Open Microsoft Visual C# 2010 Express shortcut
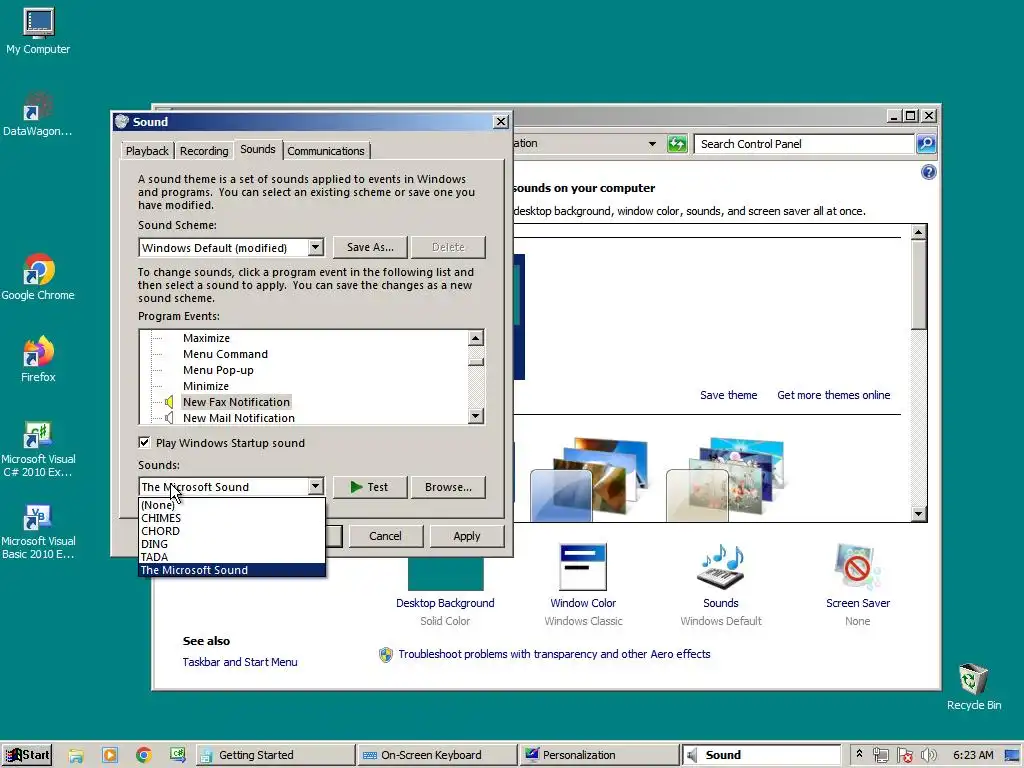 point(38,449)
